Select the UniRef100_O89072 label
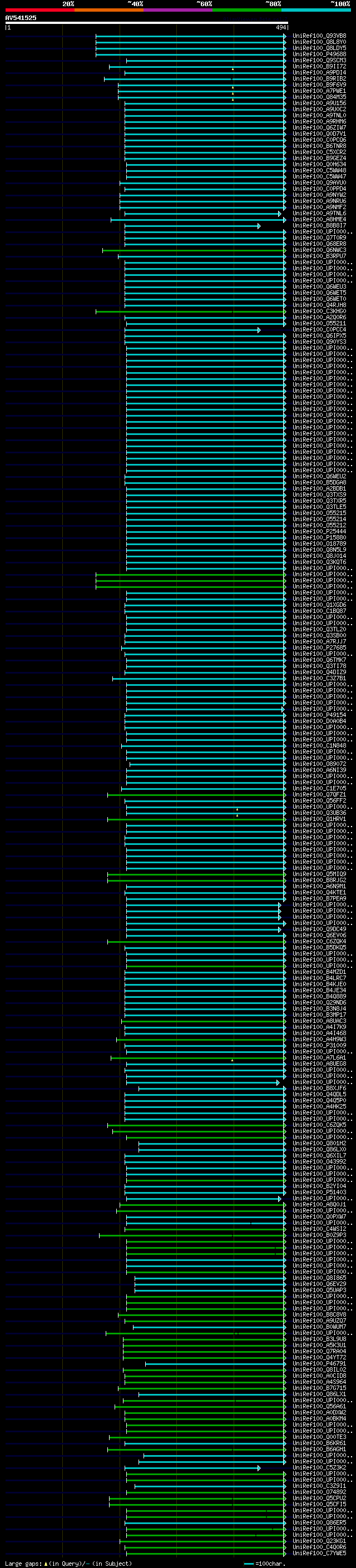The width and height of the screenshot is (356, 1568). (319, 764)
